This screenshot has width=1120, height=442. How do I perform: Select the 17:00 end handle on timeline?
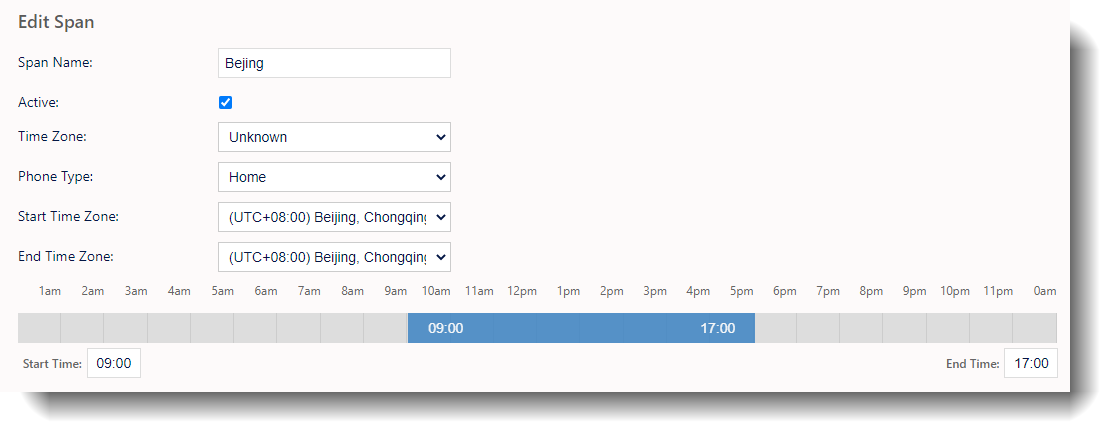718,328
